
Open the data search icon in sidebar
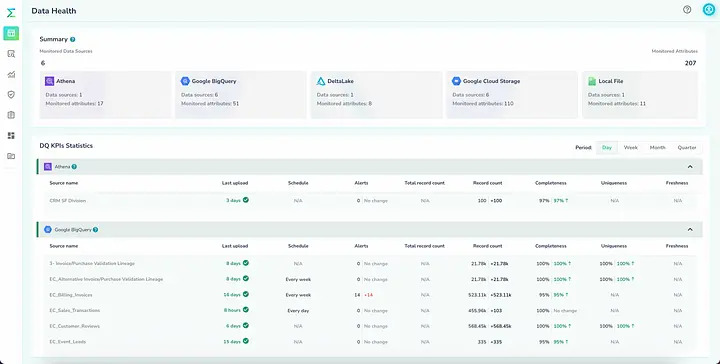(11, 54)
